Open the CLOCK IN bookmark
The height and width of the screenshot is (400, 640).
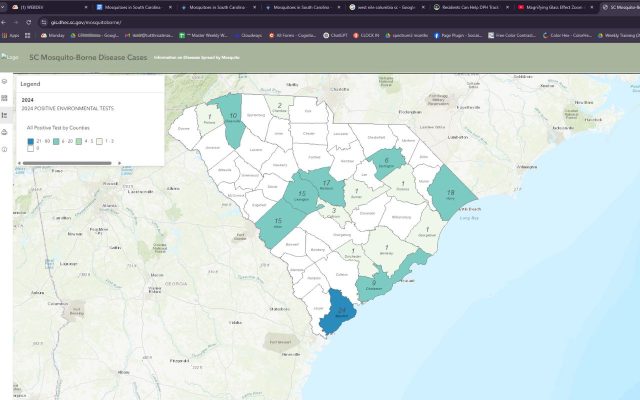[x=366, y=36]
